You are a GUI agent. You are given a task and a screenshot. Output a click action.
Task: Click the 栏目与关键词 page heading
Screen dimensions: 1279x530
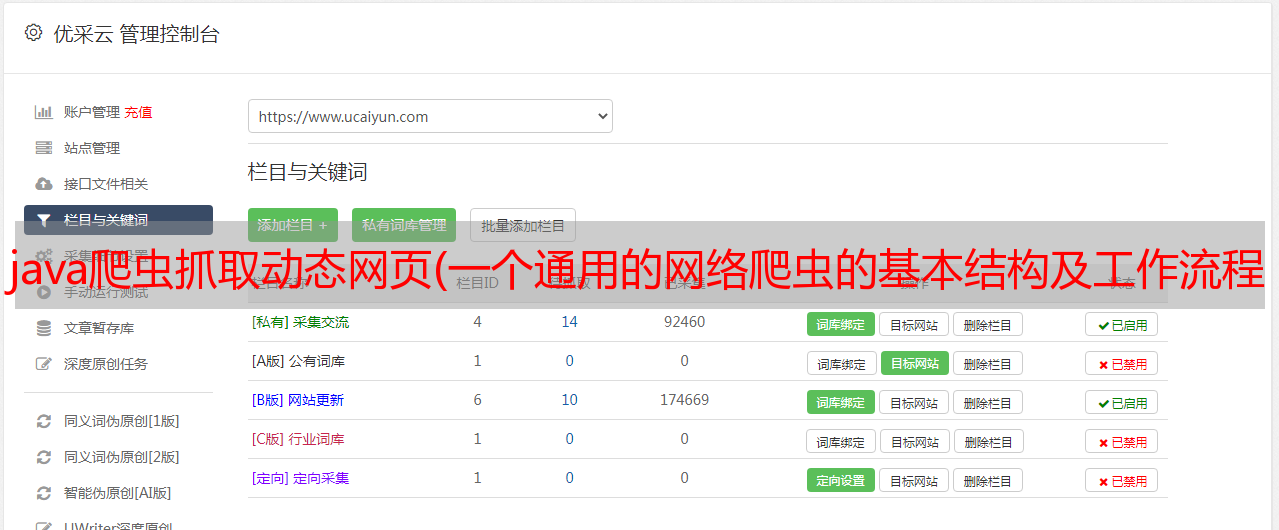[x=308, y=172]
